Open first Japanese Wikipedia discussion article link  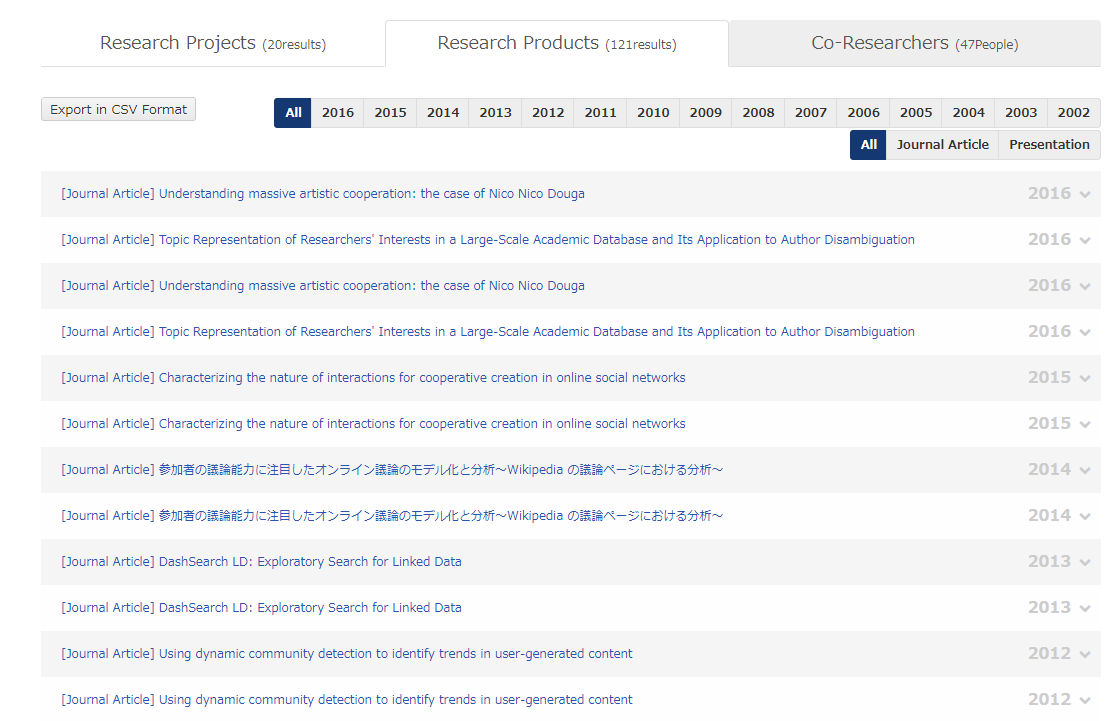(392, 469)
